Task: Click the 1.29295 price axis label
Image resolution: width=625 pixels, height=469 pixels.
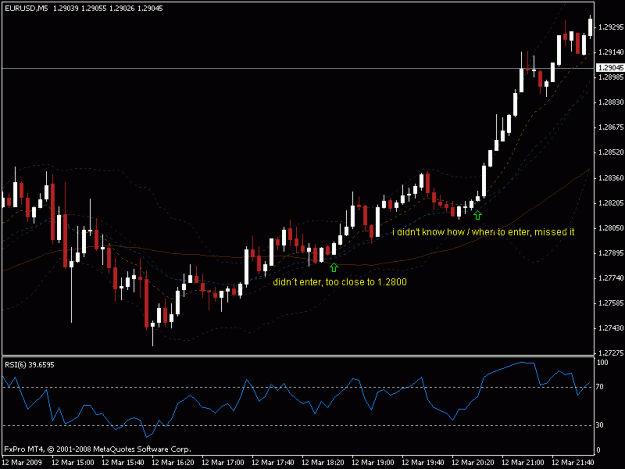Action: (x=611, y=27)
